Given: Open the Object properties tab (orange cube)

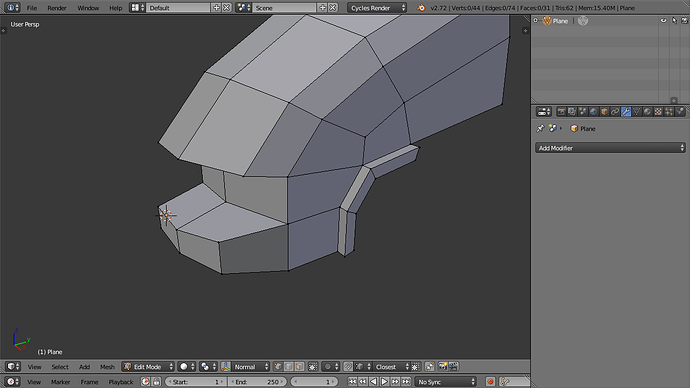Looking at the screenshot, I should [x=604, y=112].
